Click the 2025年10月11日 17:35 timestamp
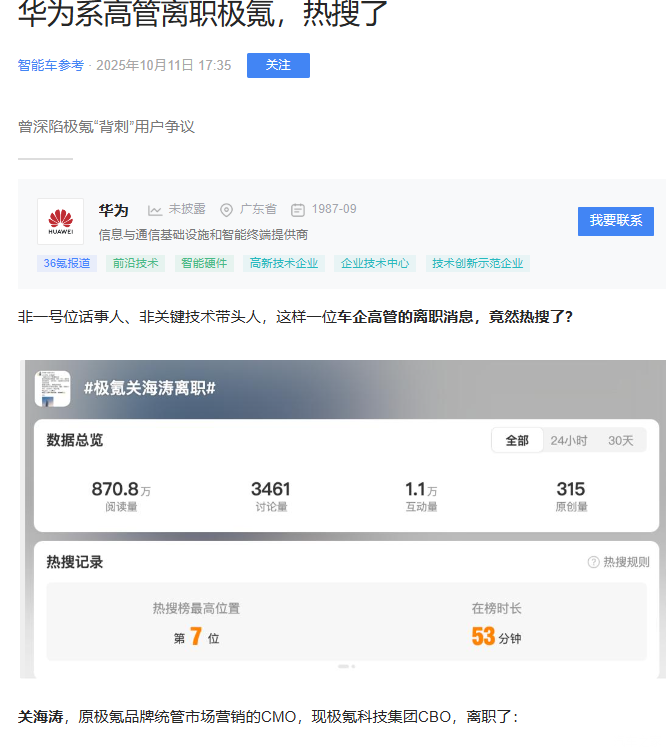The width and height of the screenshot is (666, 752). (164, 65)
